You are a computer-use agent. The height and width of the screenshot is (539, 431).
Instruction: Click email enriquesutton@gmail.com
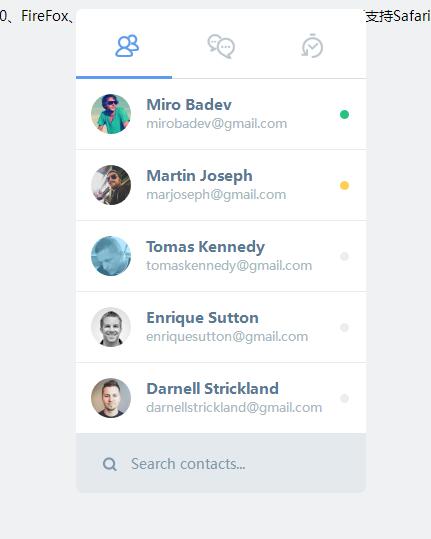point(227,337)
